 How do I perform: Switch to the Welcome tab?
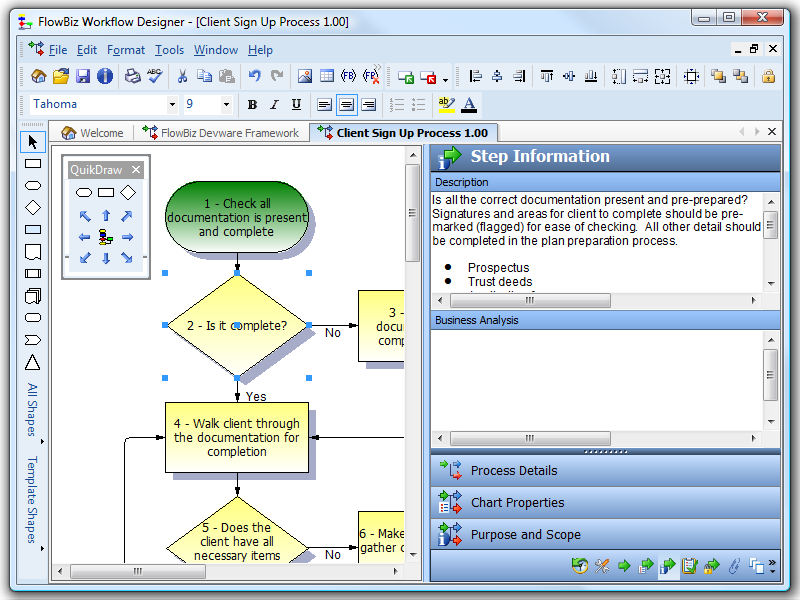point(92,133)
